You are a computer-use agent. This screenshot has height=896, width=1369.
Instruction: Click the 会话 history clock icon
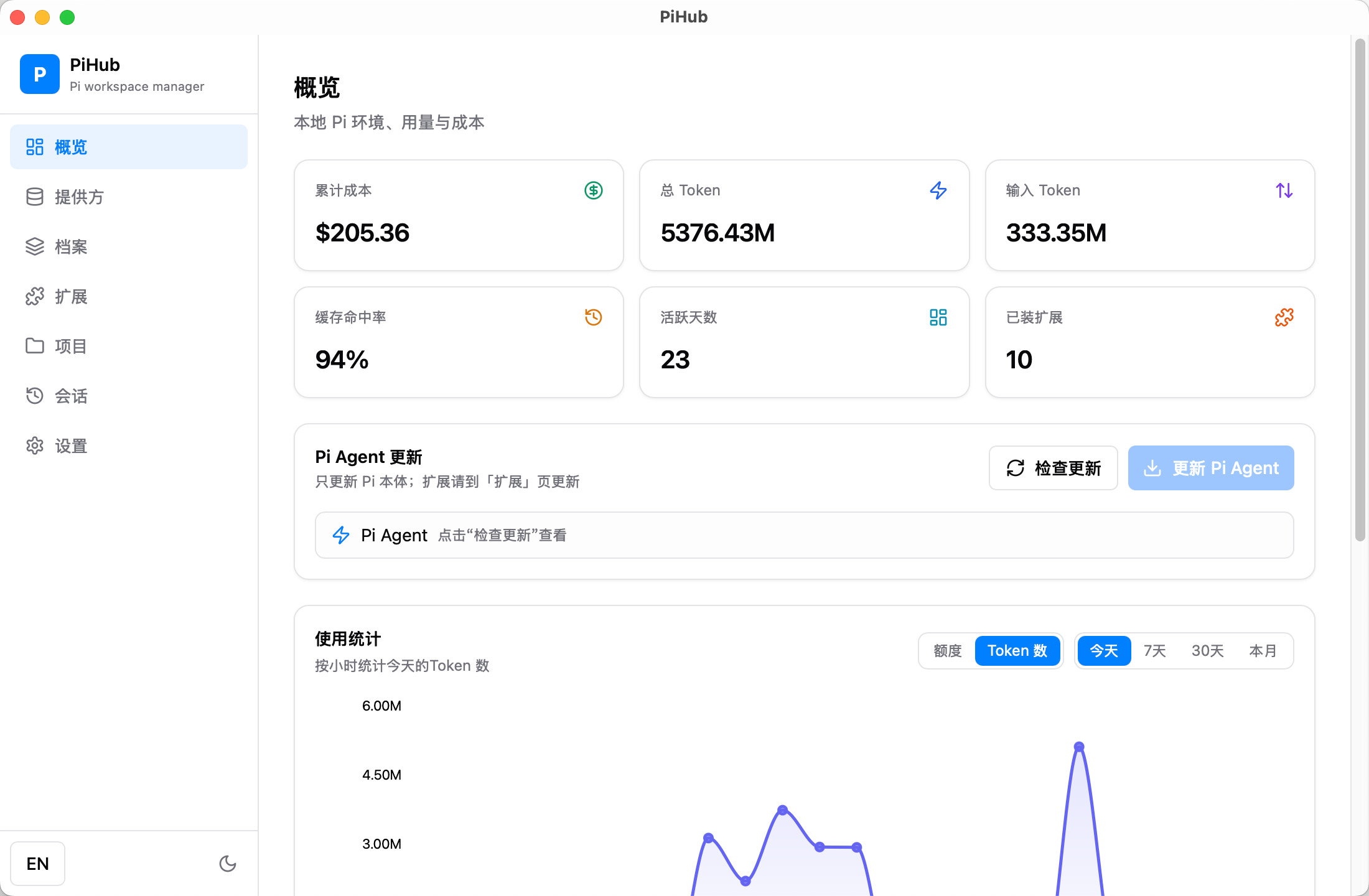[x=35, y=396]
